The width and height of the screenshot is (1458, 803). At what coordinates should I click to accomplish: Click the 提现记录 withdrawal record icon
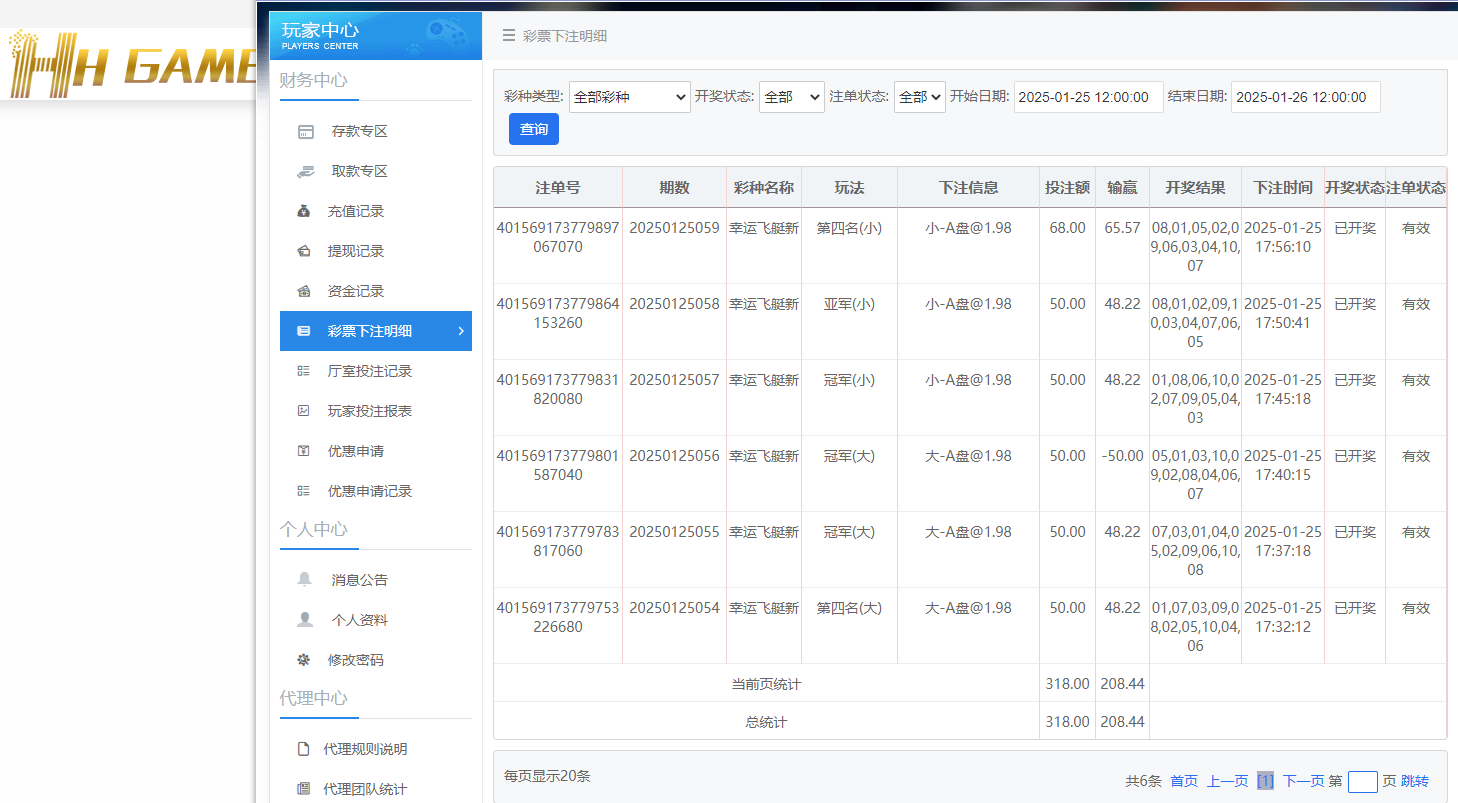click(x=307, y=250)
